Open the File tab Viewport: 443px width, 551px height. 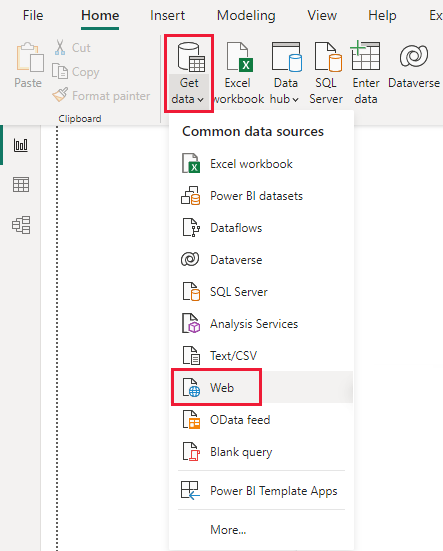(33, 15)
